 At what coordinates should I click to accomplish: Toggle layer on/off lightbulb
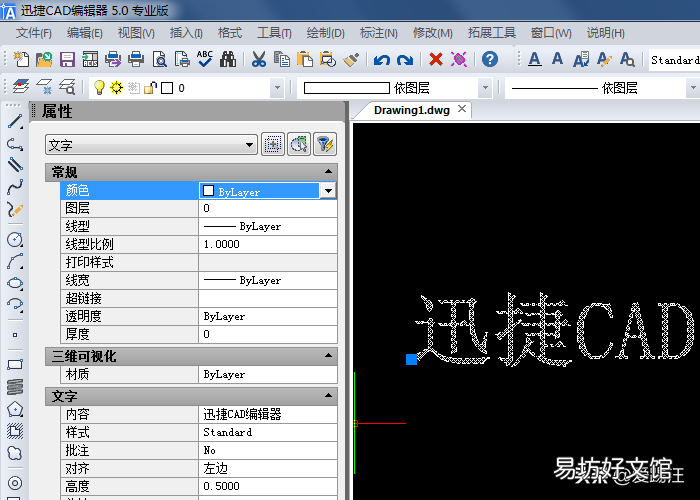[99, 88]
